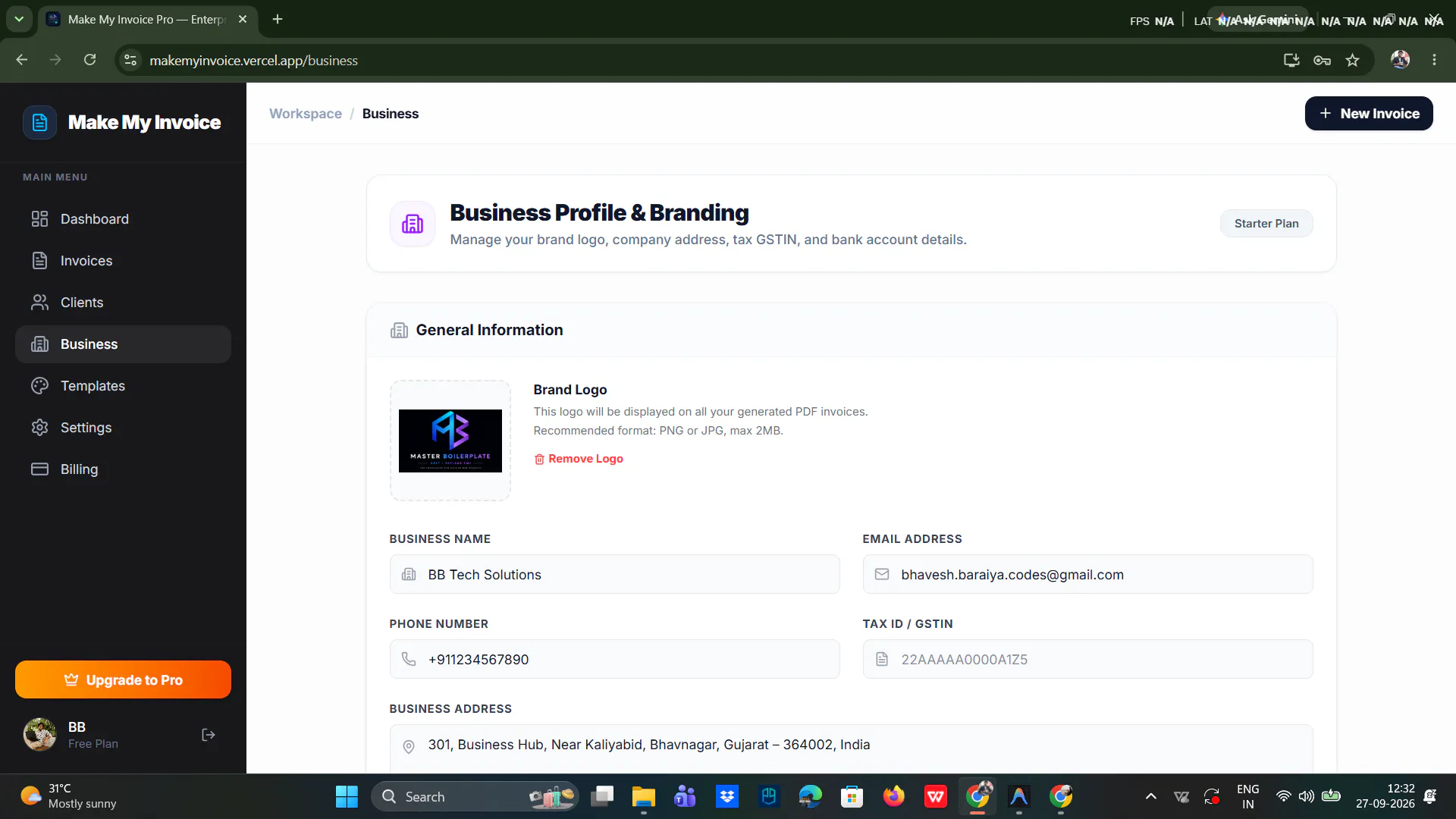Show hidden system tray icons
This screenshot has height=819, width=1456.
1150,796
